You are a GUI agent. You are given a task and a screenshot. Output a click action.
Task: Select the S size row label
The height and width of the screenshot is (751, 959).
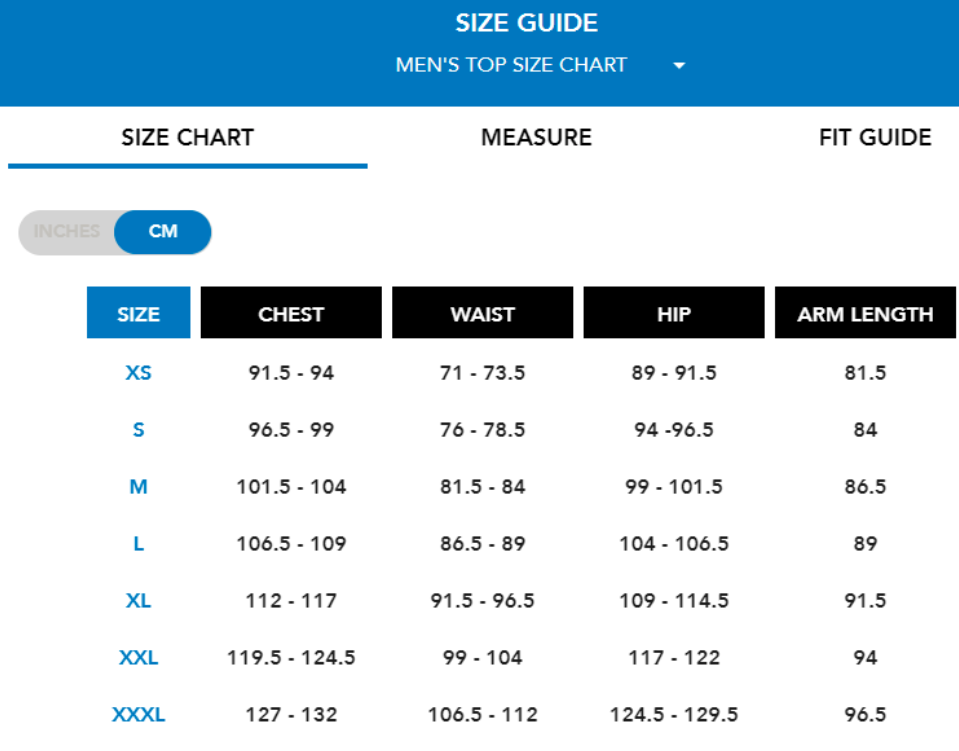point(138,430)
